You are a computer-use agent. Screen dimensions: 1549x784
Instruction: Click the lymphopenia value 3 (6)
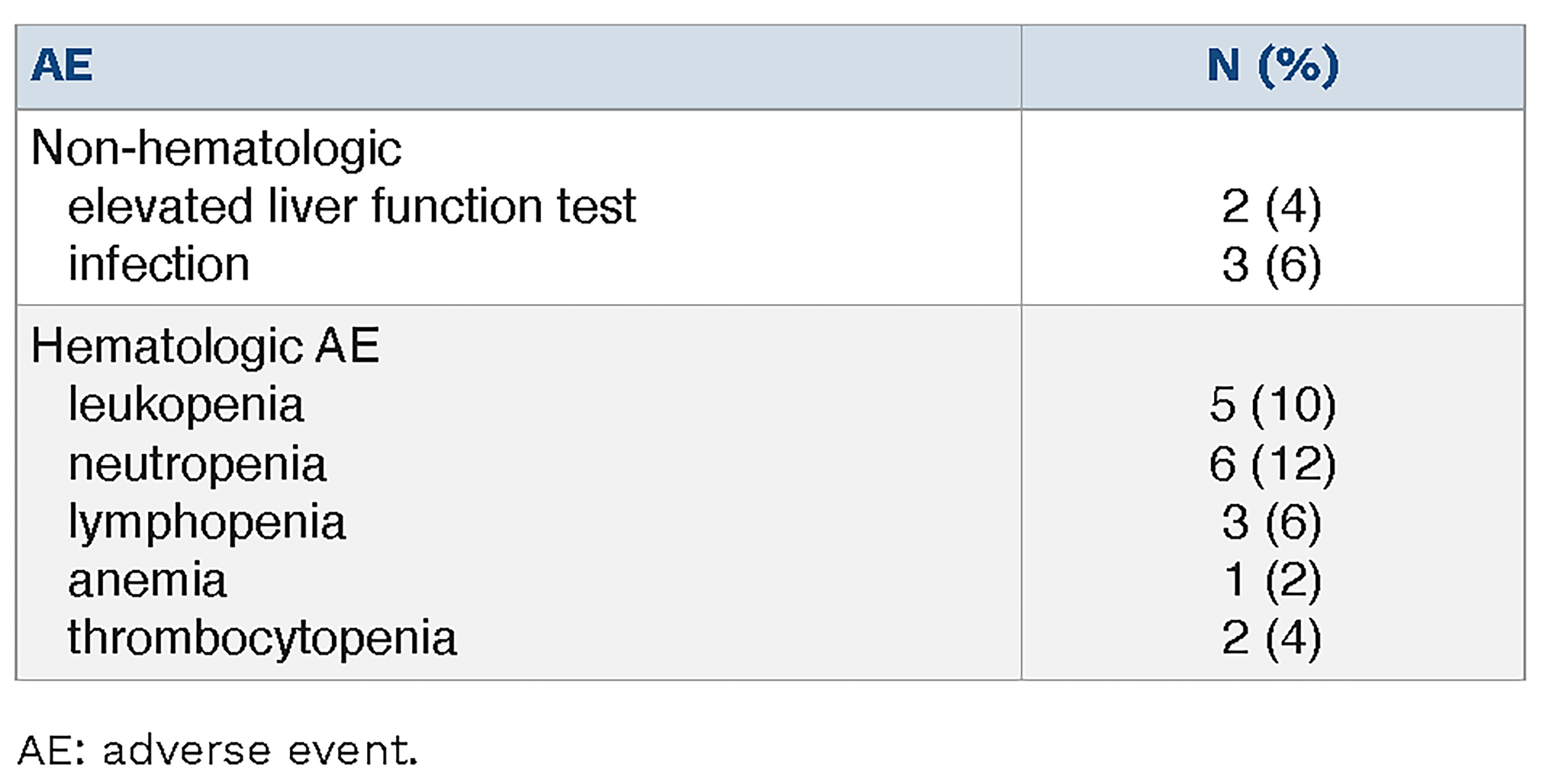tap(1272, 522)
